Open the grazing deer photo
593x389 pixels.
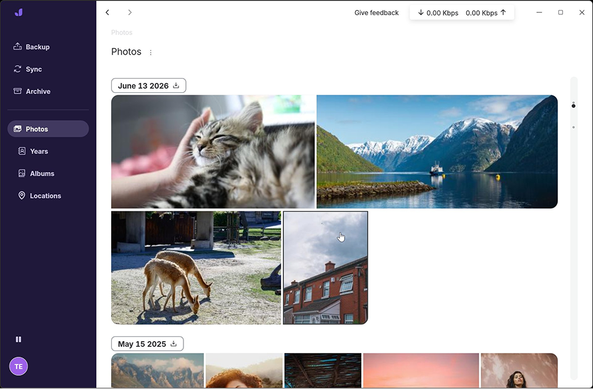click(x=196, y=268)
